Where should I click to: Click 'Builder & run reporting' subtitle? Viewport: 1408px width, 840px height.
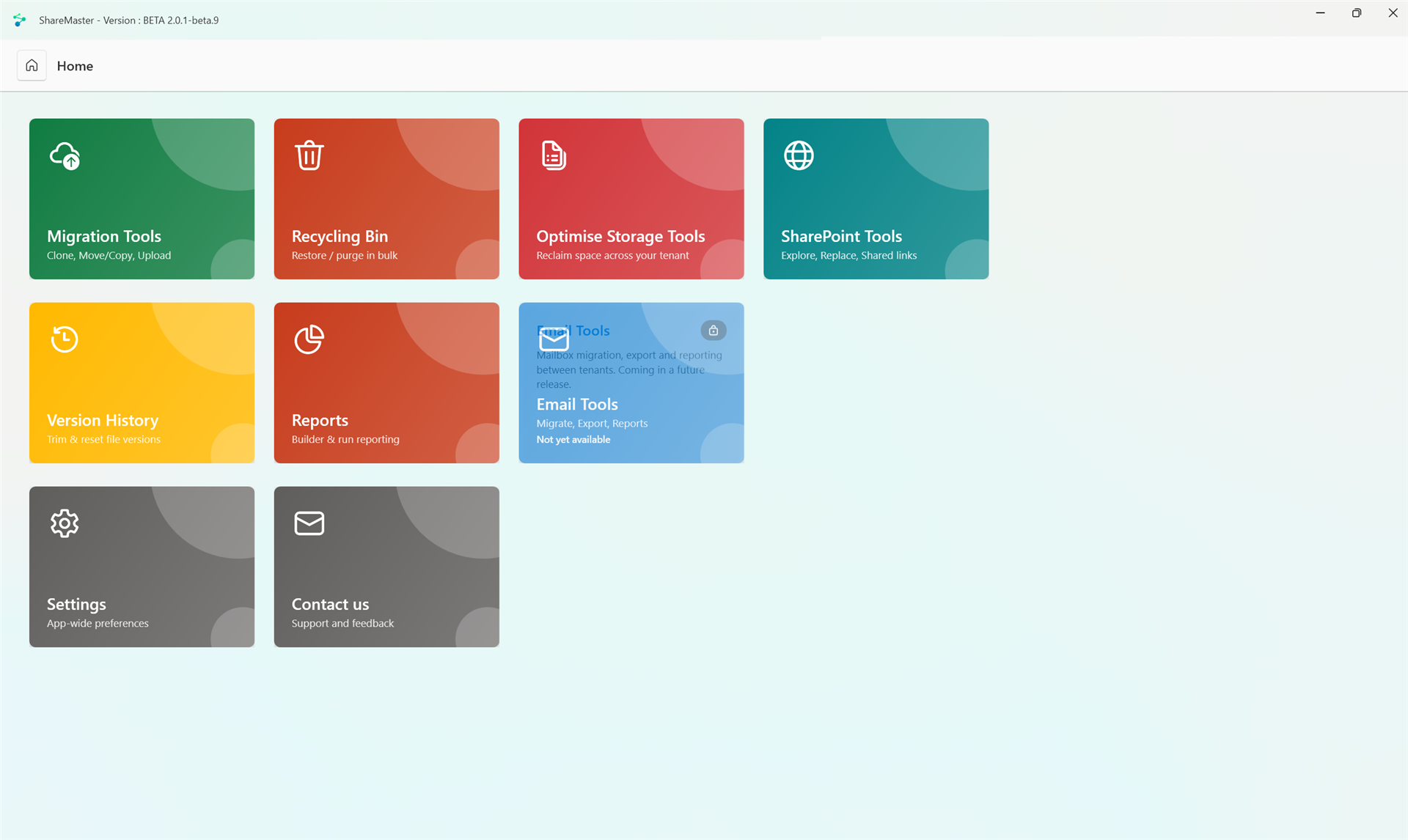345,439
